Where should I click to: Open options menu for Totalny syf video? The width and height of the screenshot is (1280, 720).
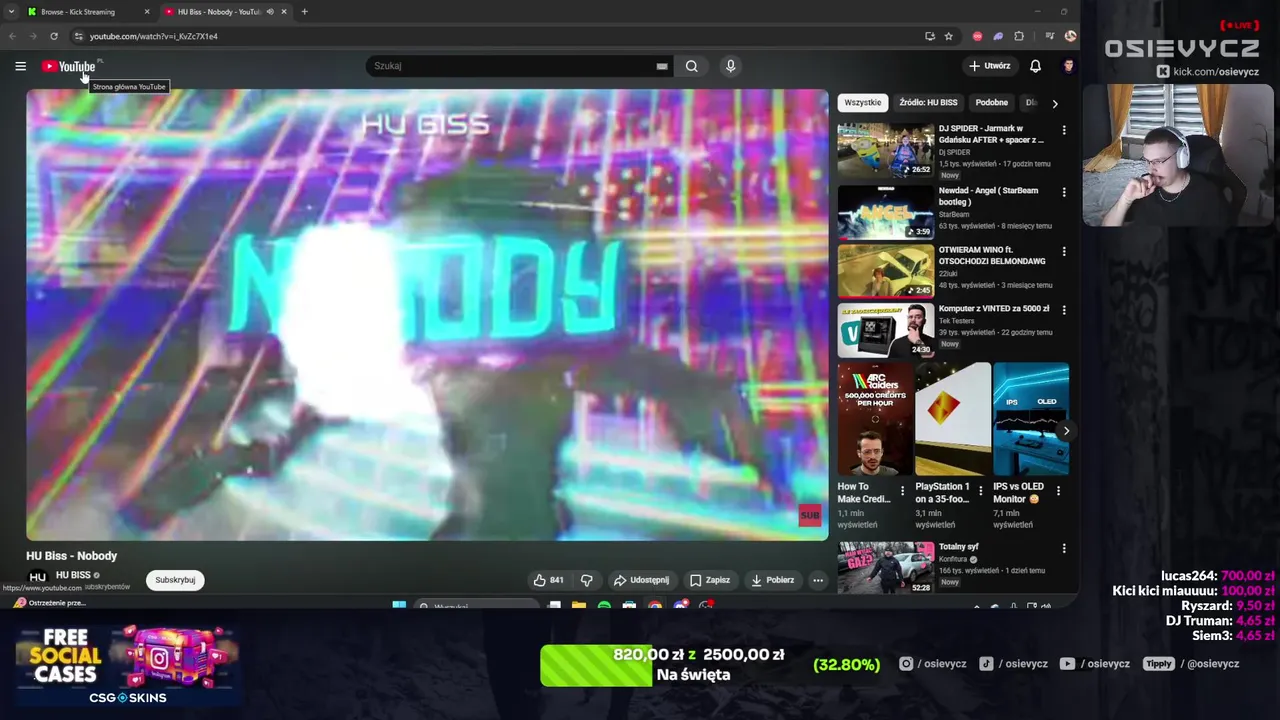[x=1064, y=548]
